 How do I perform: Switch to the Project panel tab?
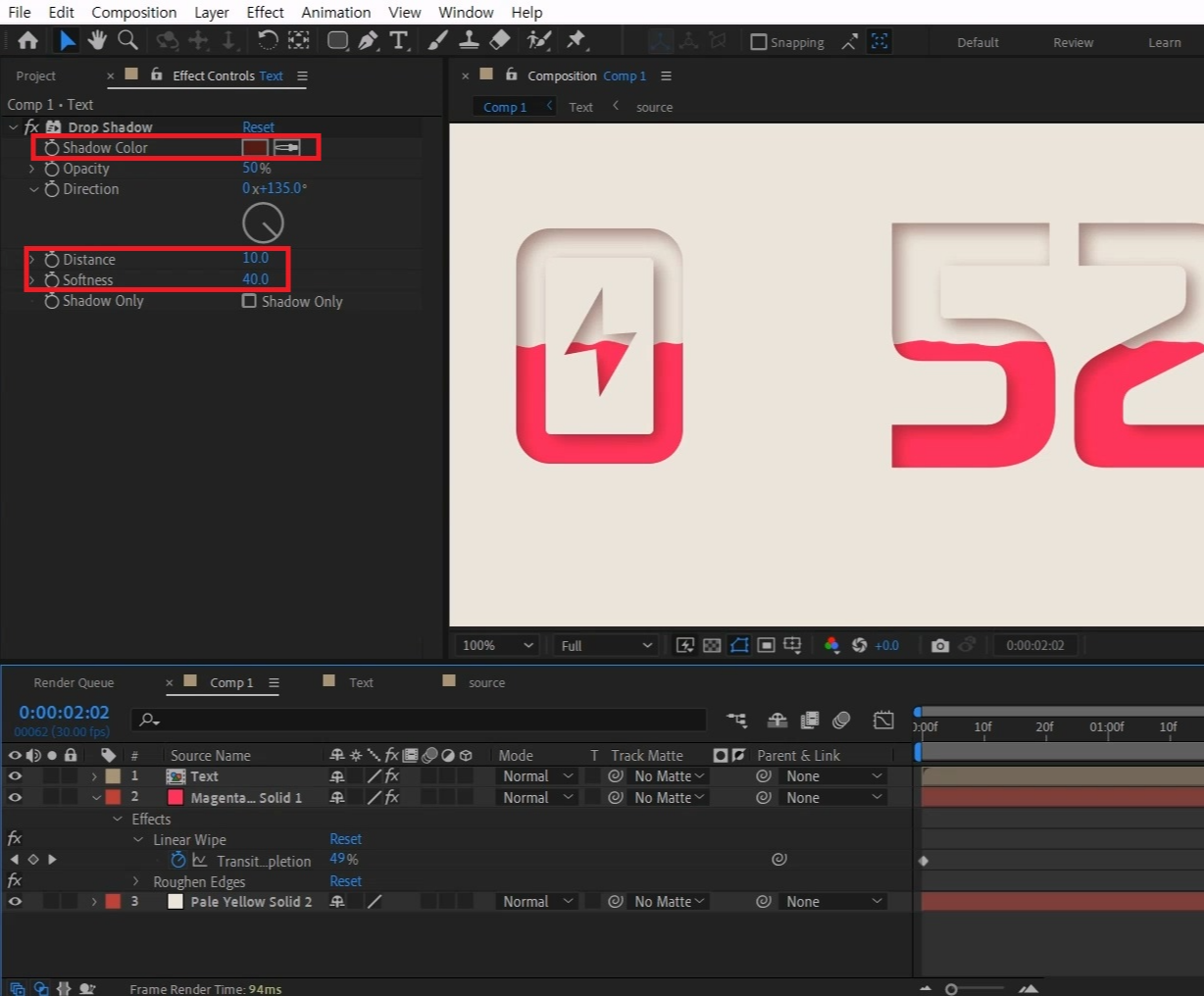pyautogui.click(x=36, y=75)
